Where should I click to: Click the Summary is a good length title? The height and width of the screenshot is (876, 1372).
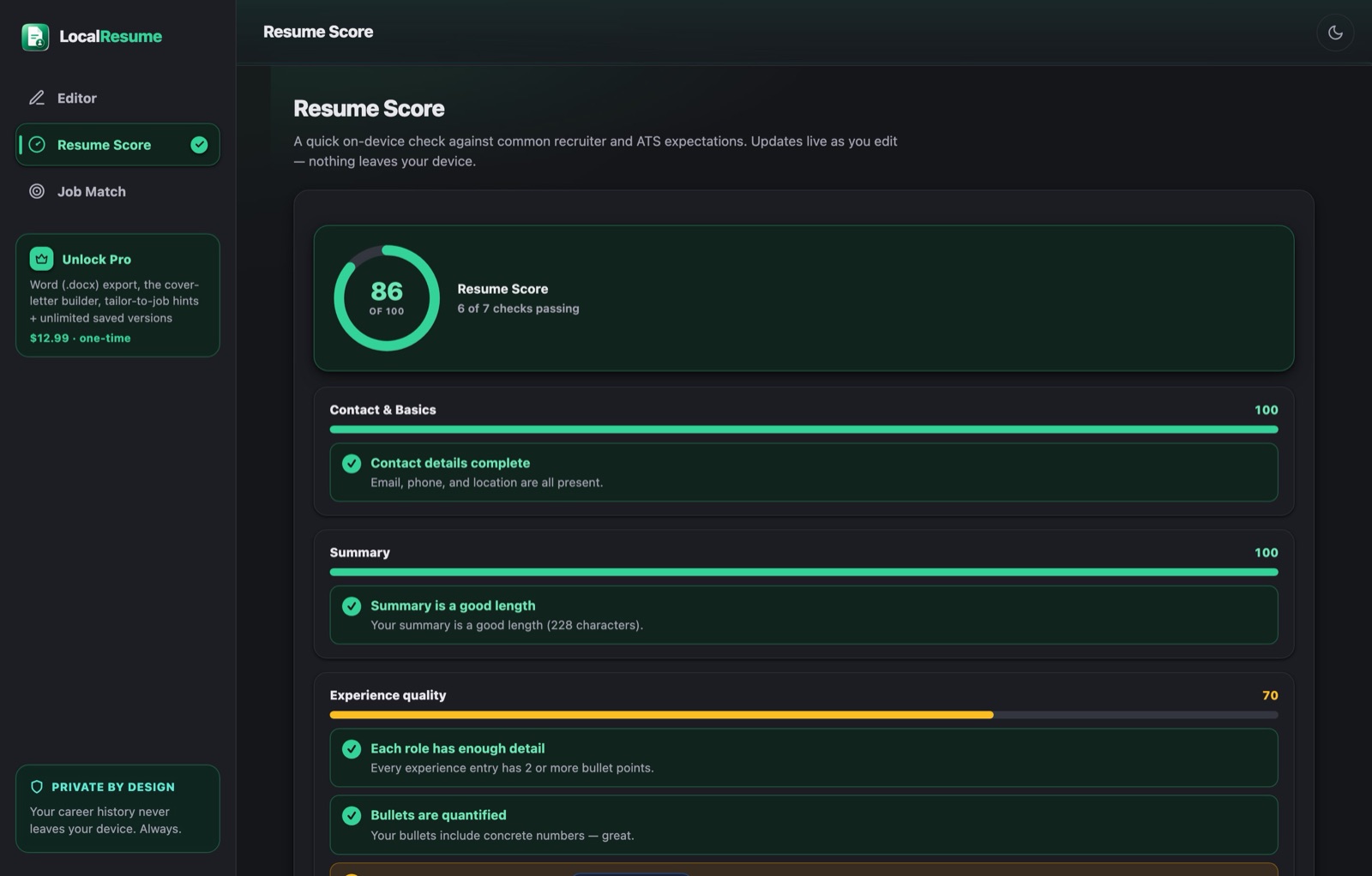pos(453,605)
